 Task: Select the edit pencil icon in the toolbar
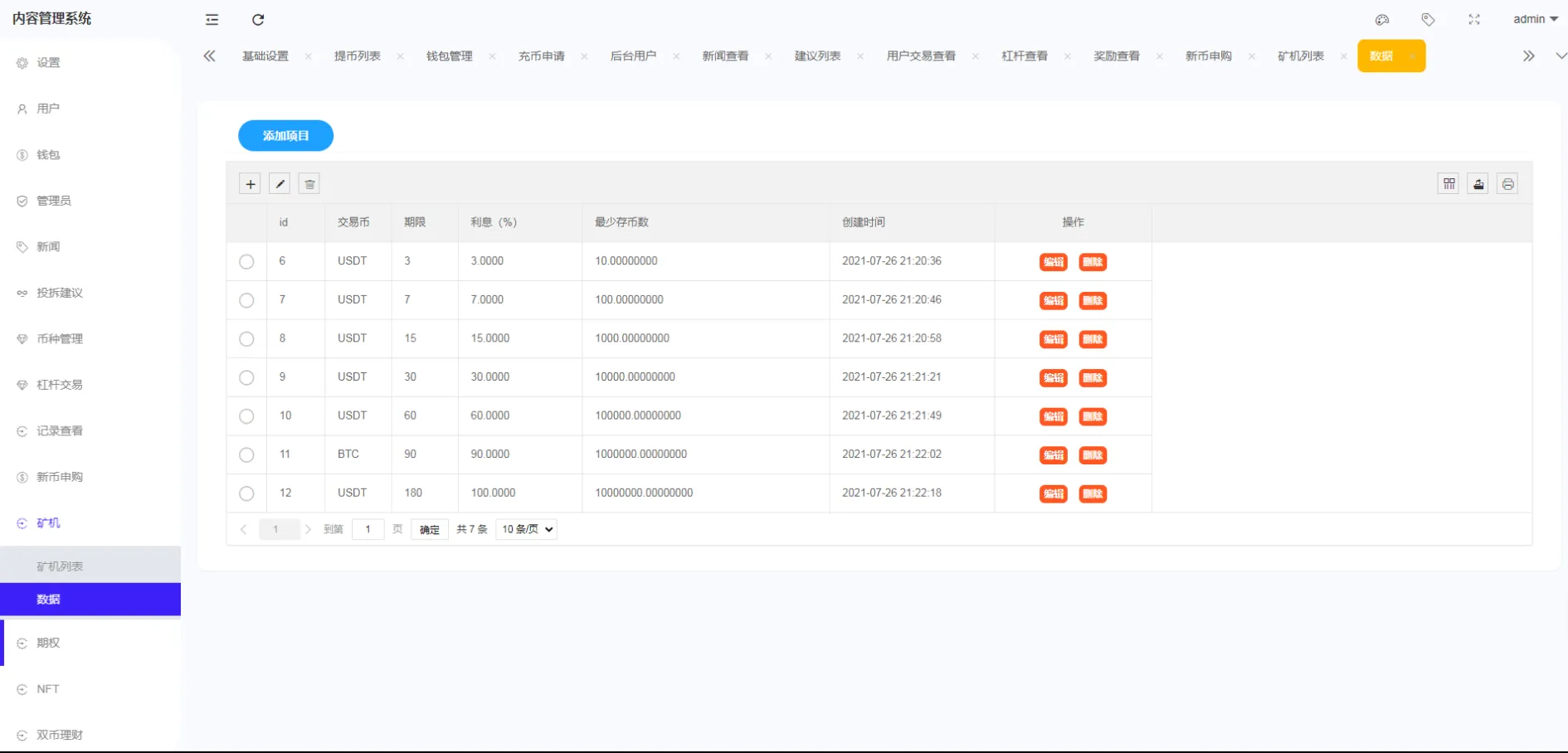coord(280,183)
